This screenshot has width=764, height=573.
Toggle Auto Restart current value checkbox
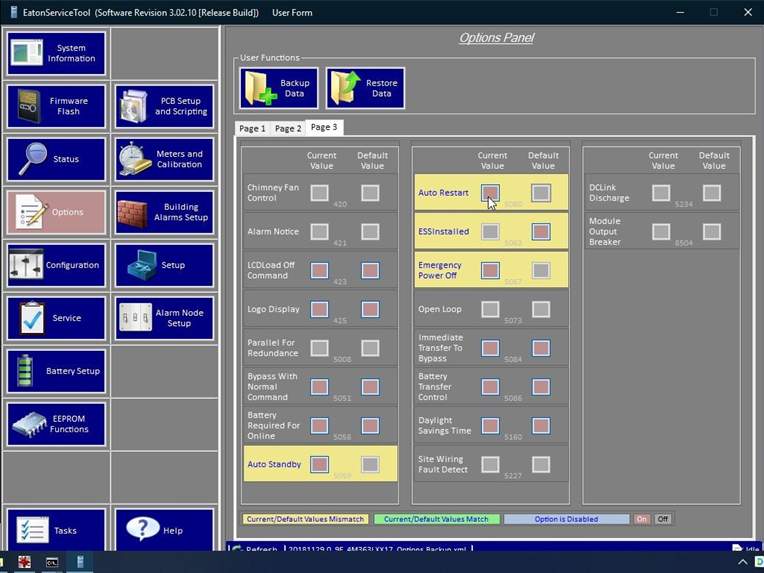(x=490, y=193)
